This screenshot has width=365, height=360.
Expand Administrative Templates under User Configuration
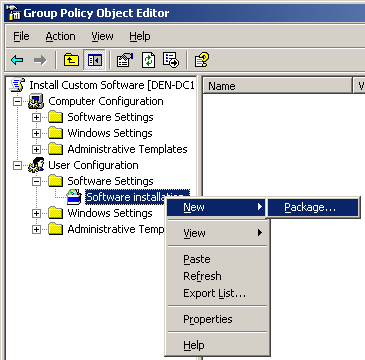36,229
